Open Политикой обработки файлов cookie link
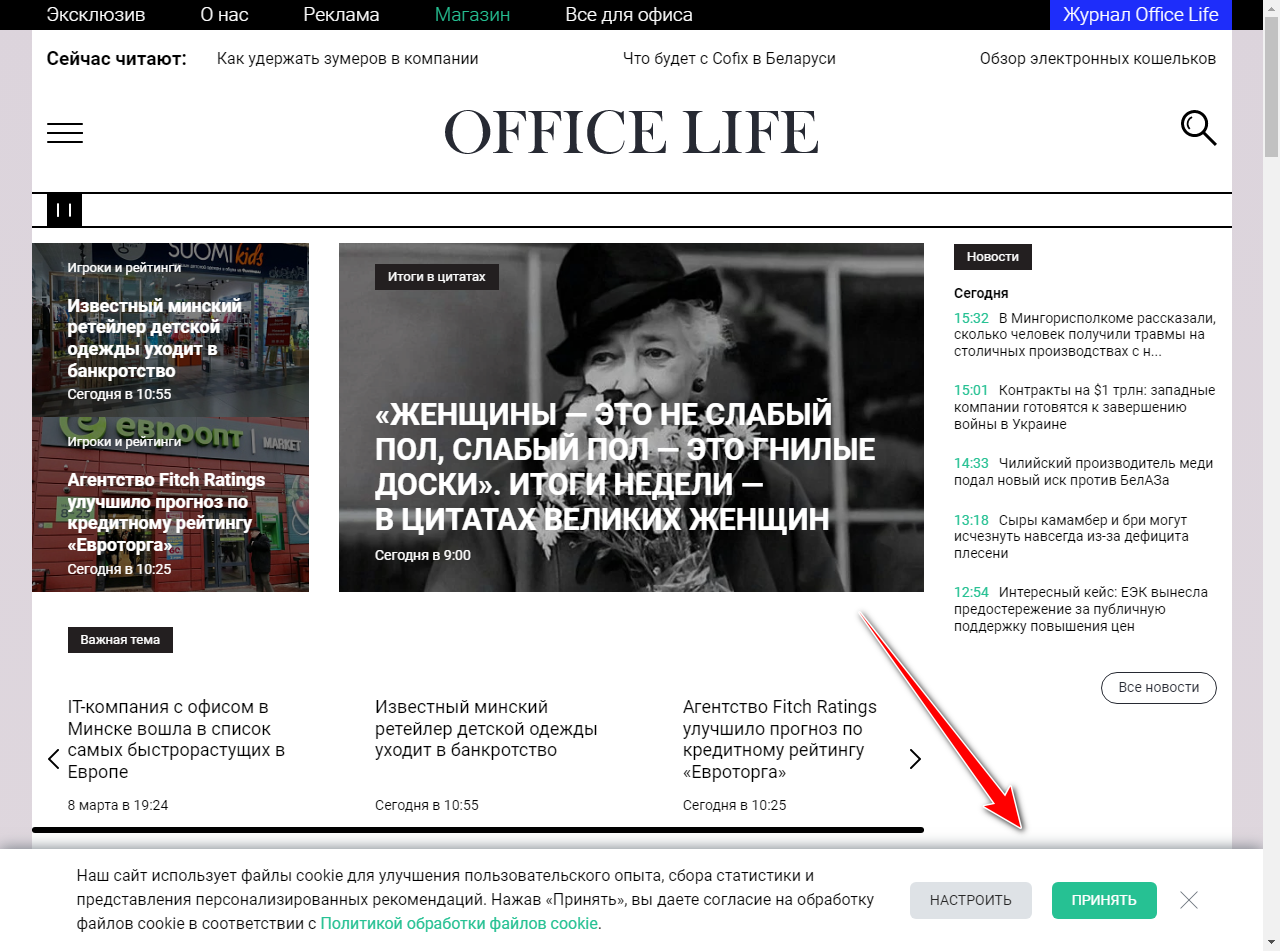 (x=458, y=923)
